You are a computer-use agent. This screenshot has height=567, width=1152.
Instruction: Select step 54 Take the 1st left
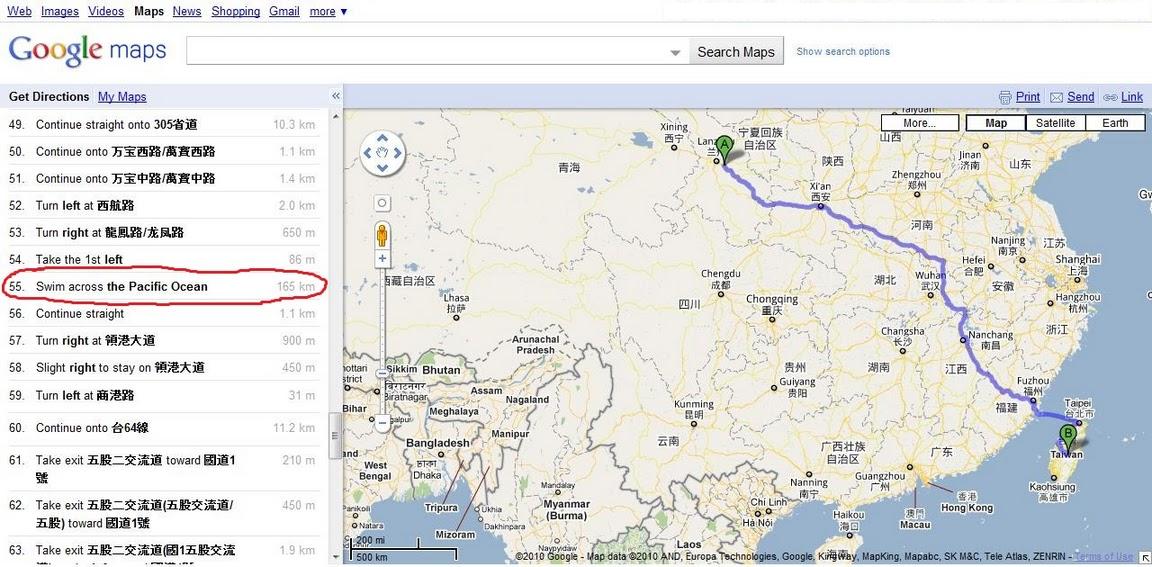(x=162, y=259)
